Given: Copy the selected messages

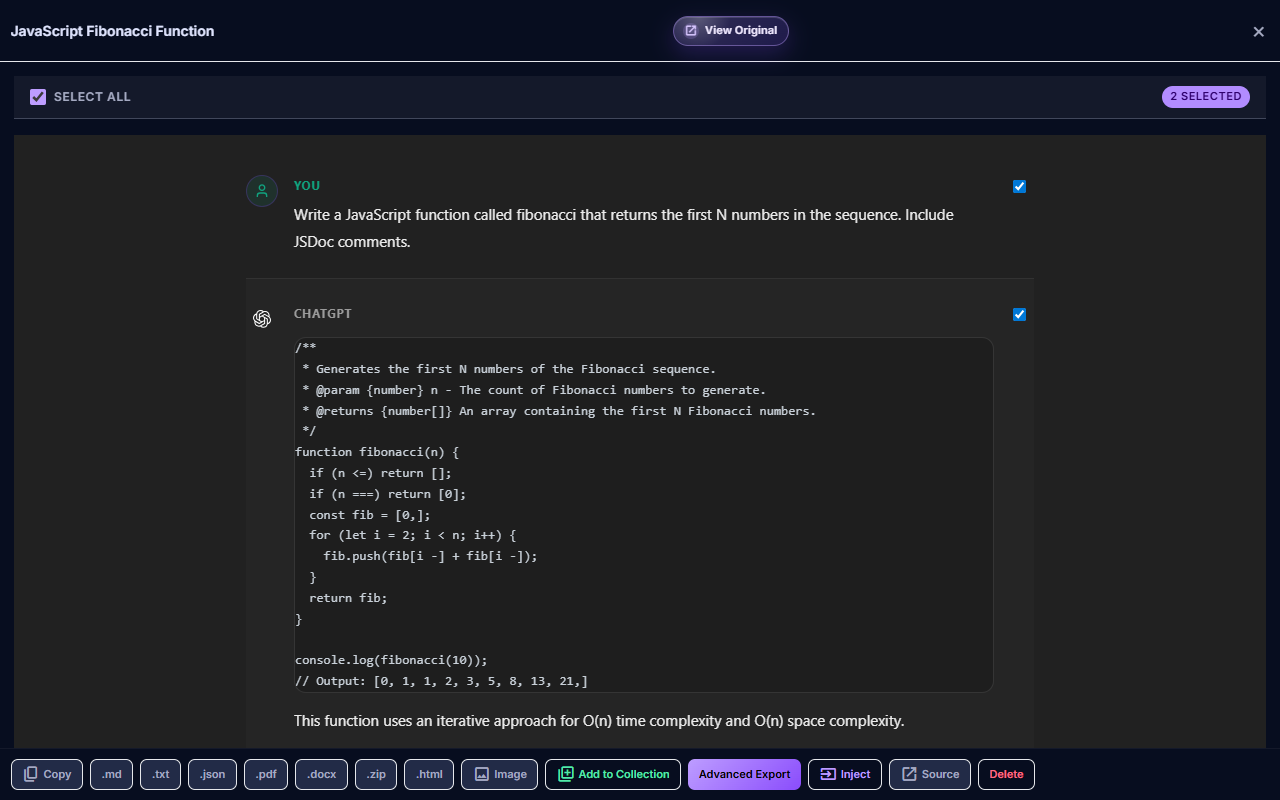Looking at the screenshot, I should pyautogui.click(x=48, y=774).
